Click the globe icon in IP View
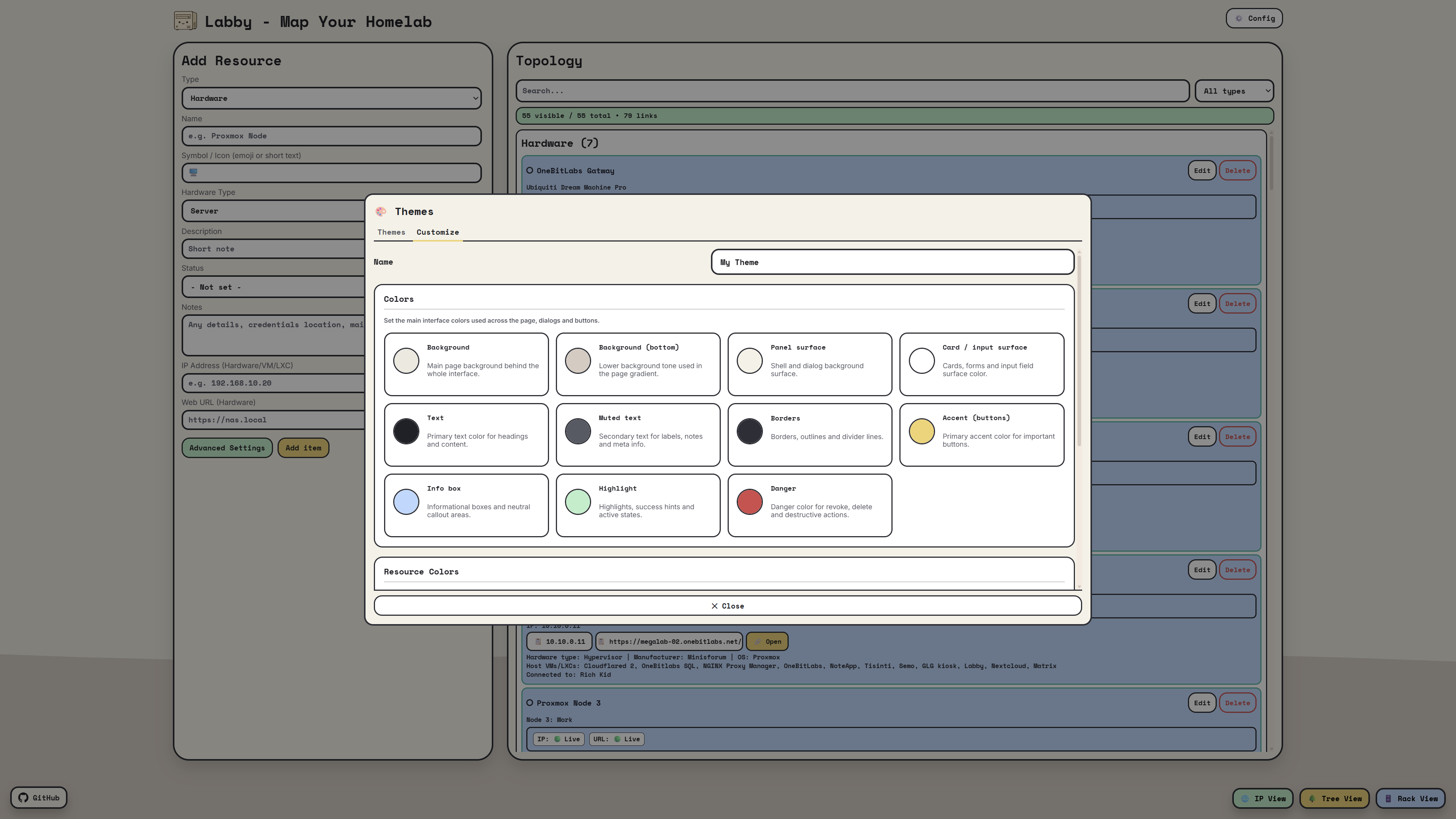This screenshot has width=1456, height=819. tap(1244, 799)
